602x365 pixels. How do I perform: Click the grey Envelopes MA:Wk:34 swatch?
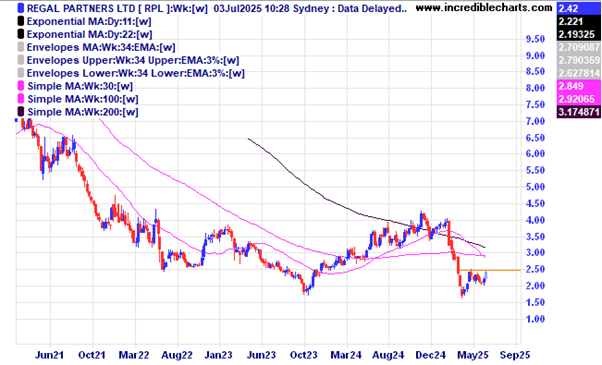[x=21, y=47]
